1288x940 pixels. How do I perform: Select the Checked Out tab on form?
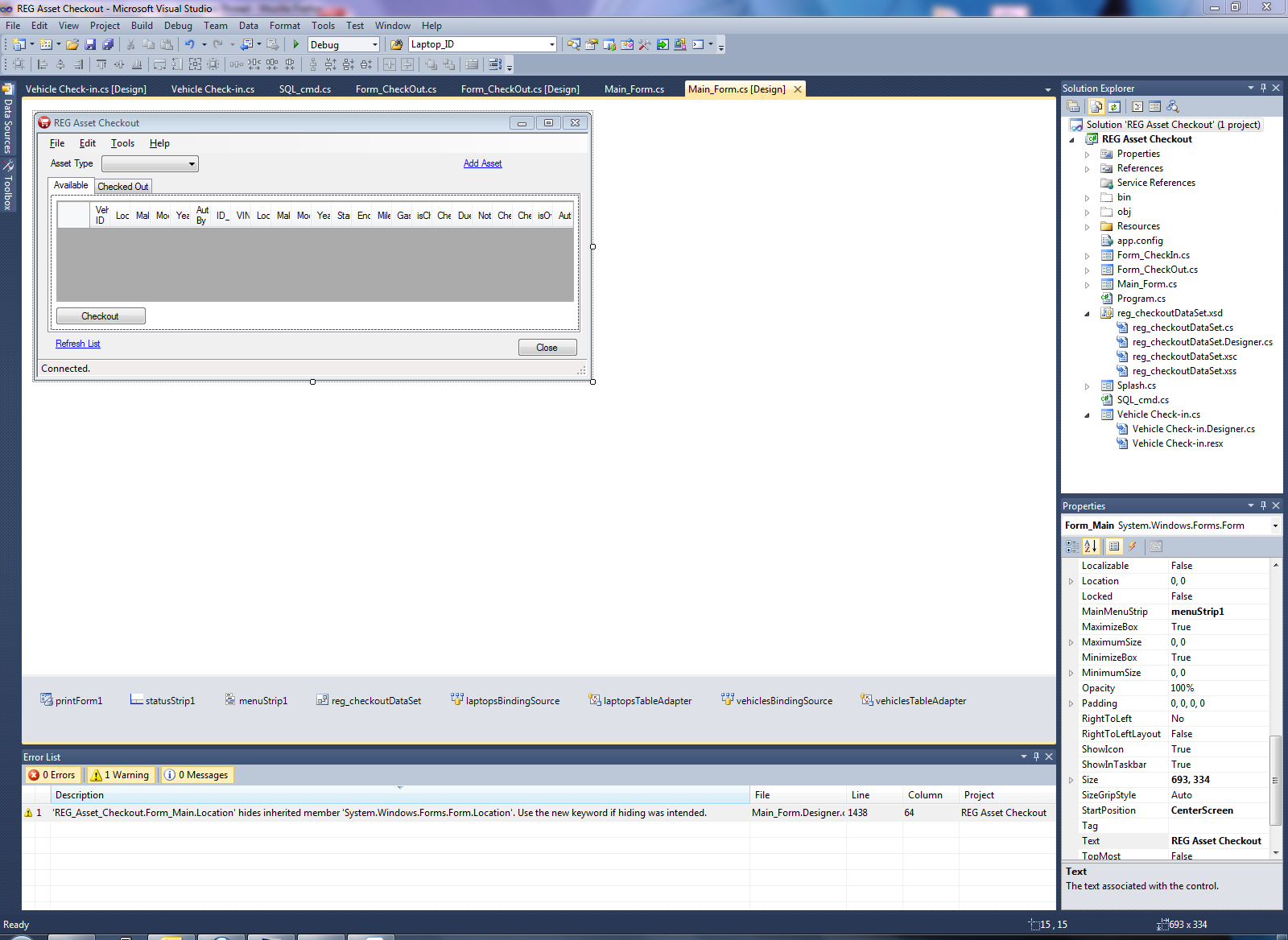pos(123,187)
